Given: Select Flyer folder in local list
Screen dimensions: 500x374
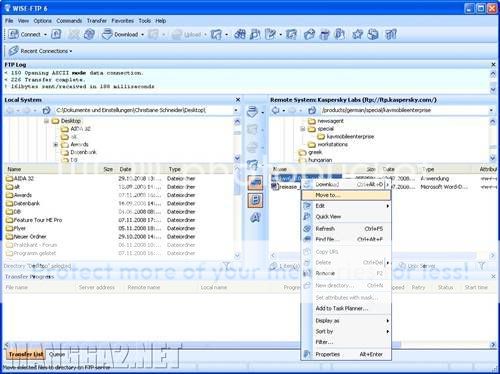Looking at the screenshot, I should (x=19, y=228).
